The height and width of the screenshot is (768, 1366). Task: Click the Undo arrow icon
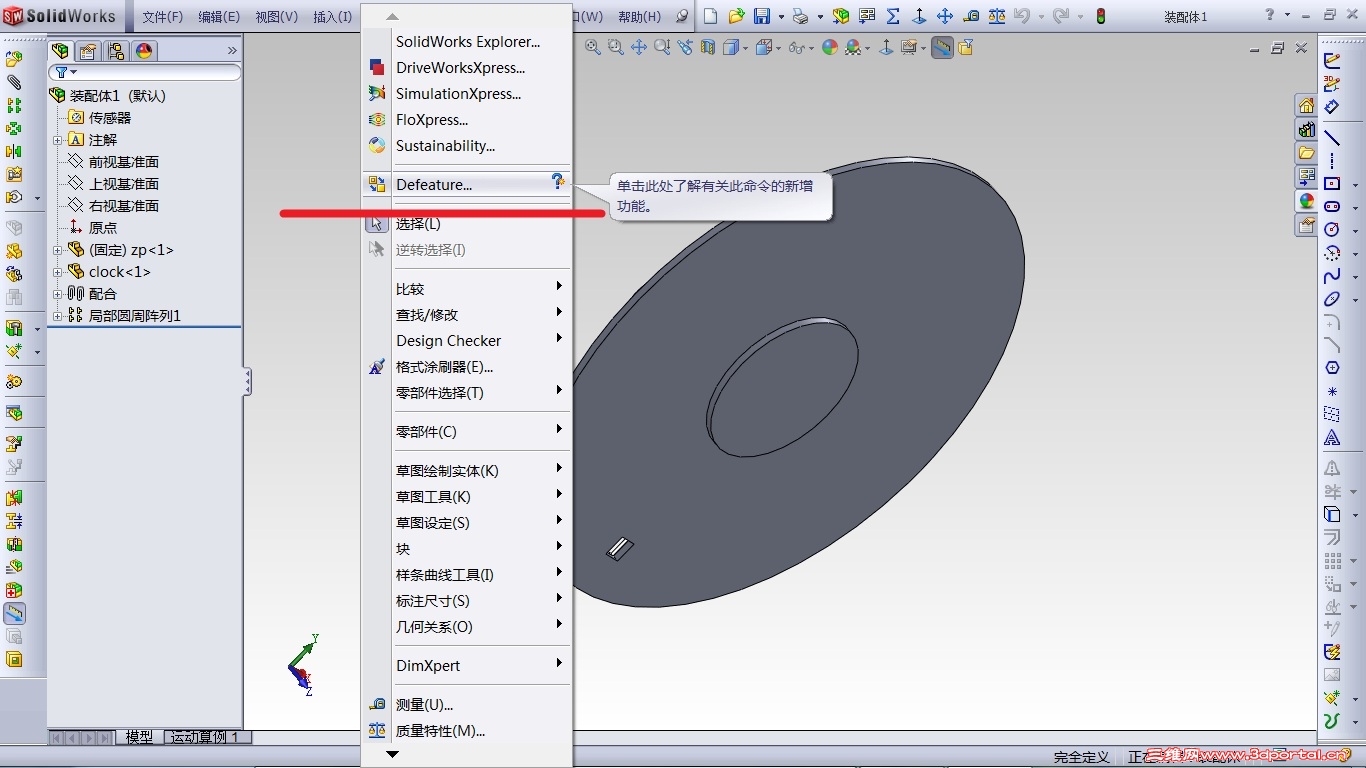1021,16
